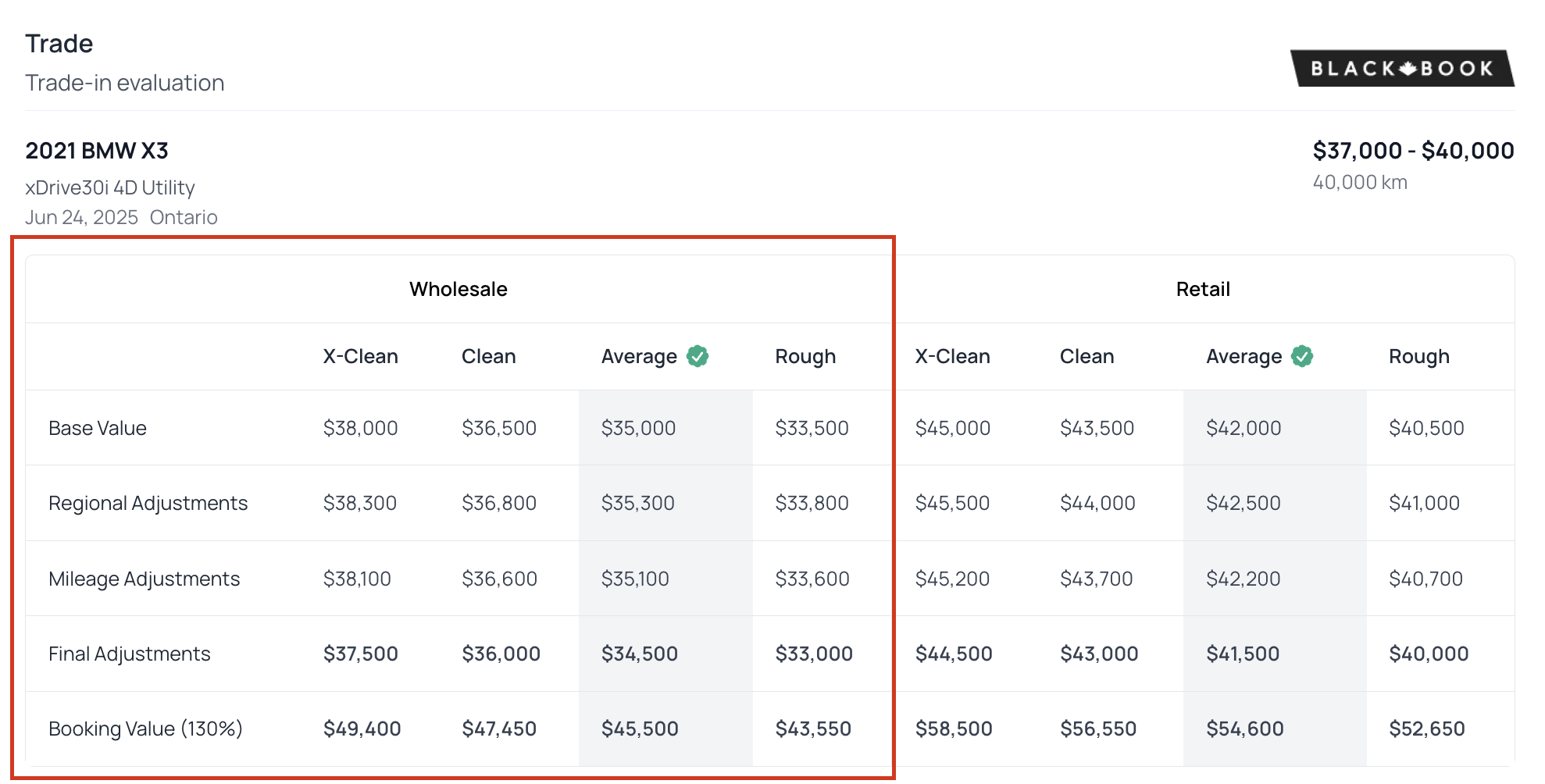Select Wholesale X-Clean booking value $49,400
Image resolution: width=1545 pixels, height=784 pixels.
point(362,729)
